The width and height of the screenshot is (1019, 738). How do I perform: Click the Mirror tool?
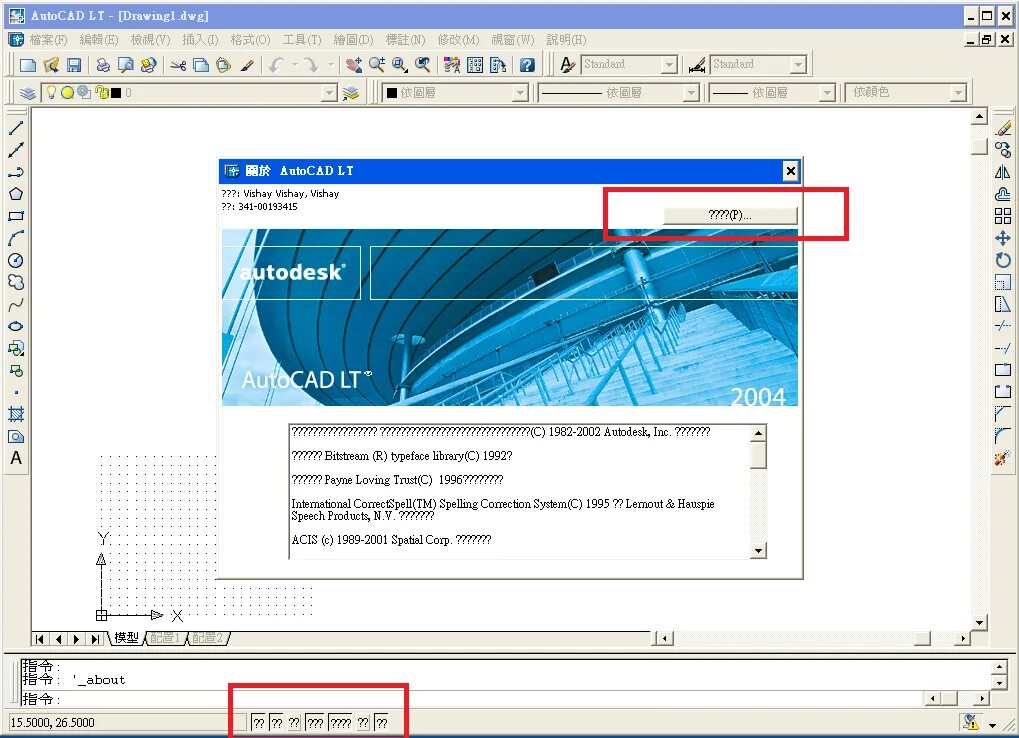click(x=1003, y=172)
